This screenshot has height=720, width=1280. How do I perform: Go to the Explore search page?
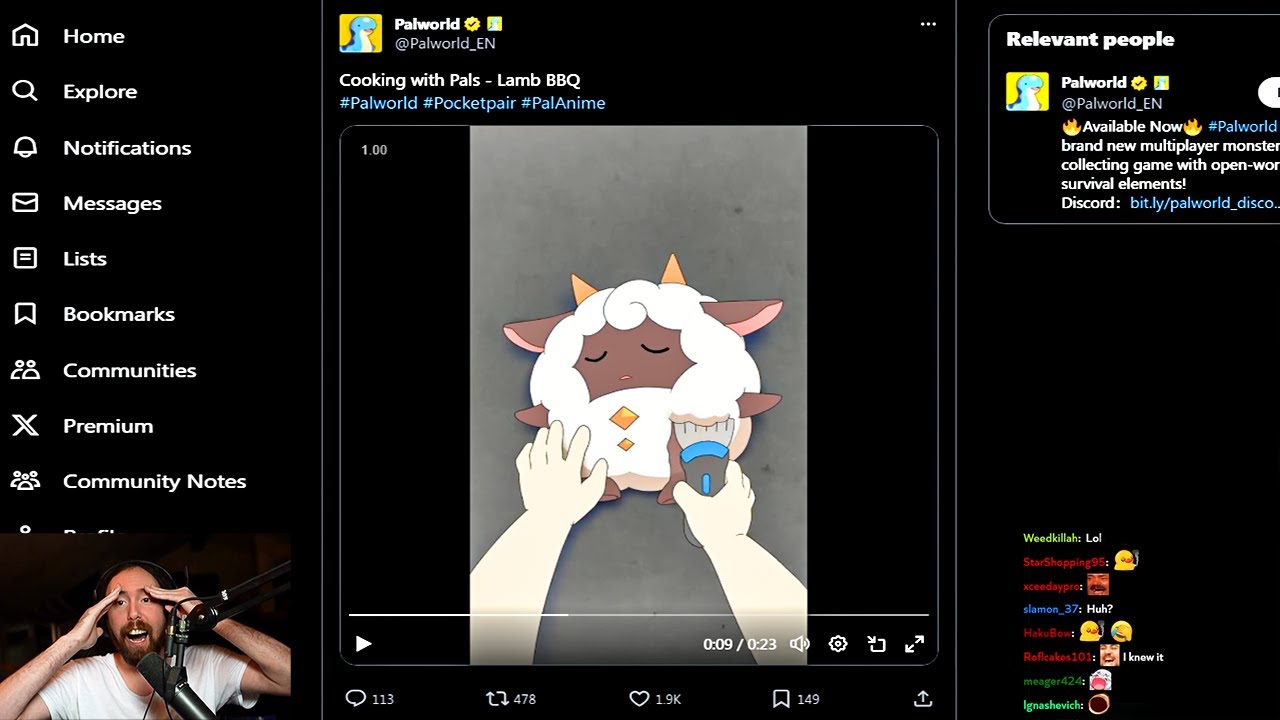tap(74, 91)
